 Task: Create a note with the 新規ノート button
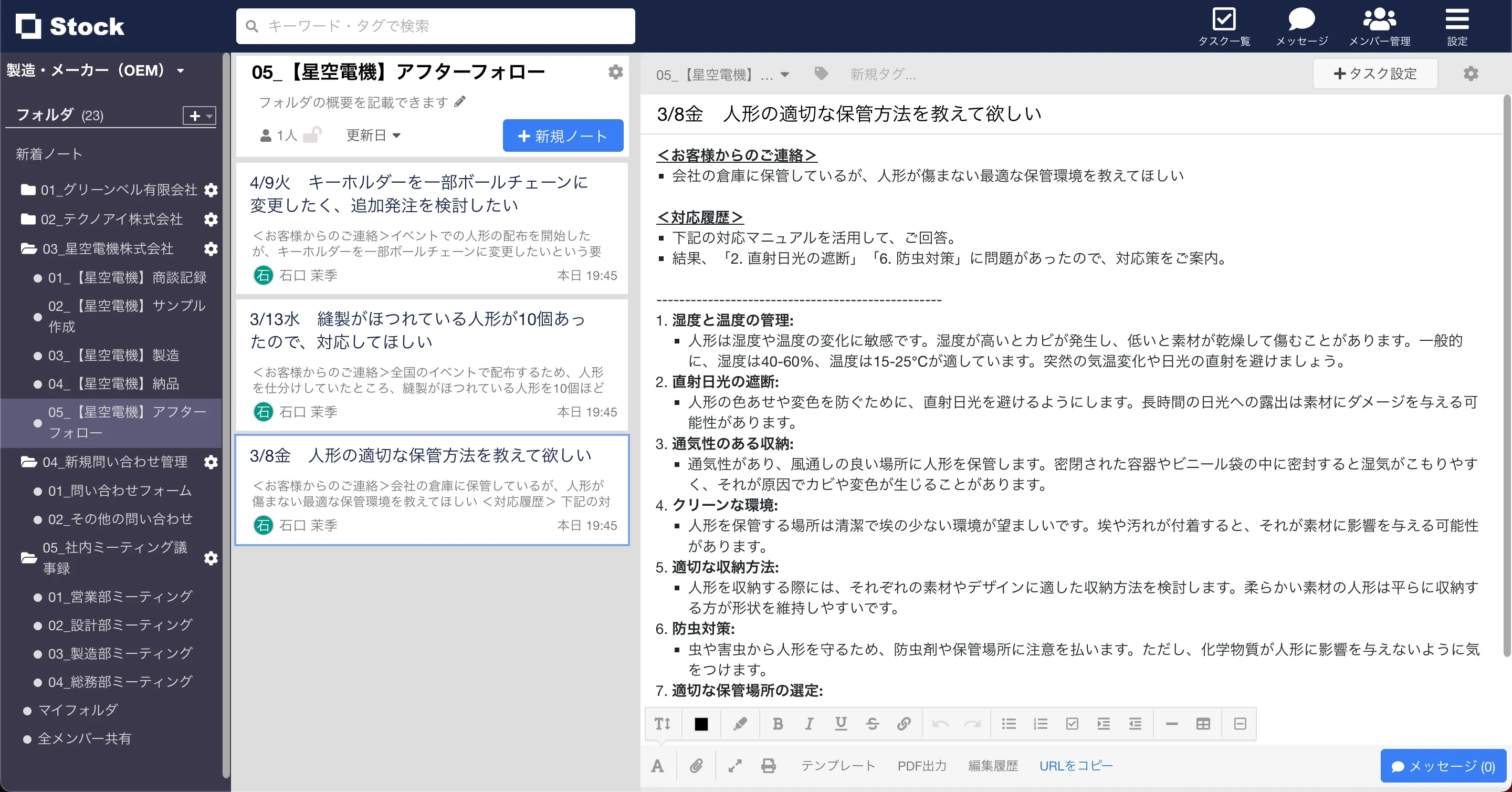[x=562, y=135]
